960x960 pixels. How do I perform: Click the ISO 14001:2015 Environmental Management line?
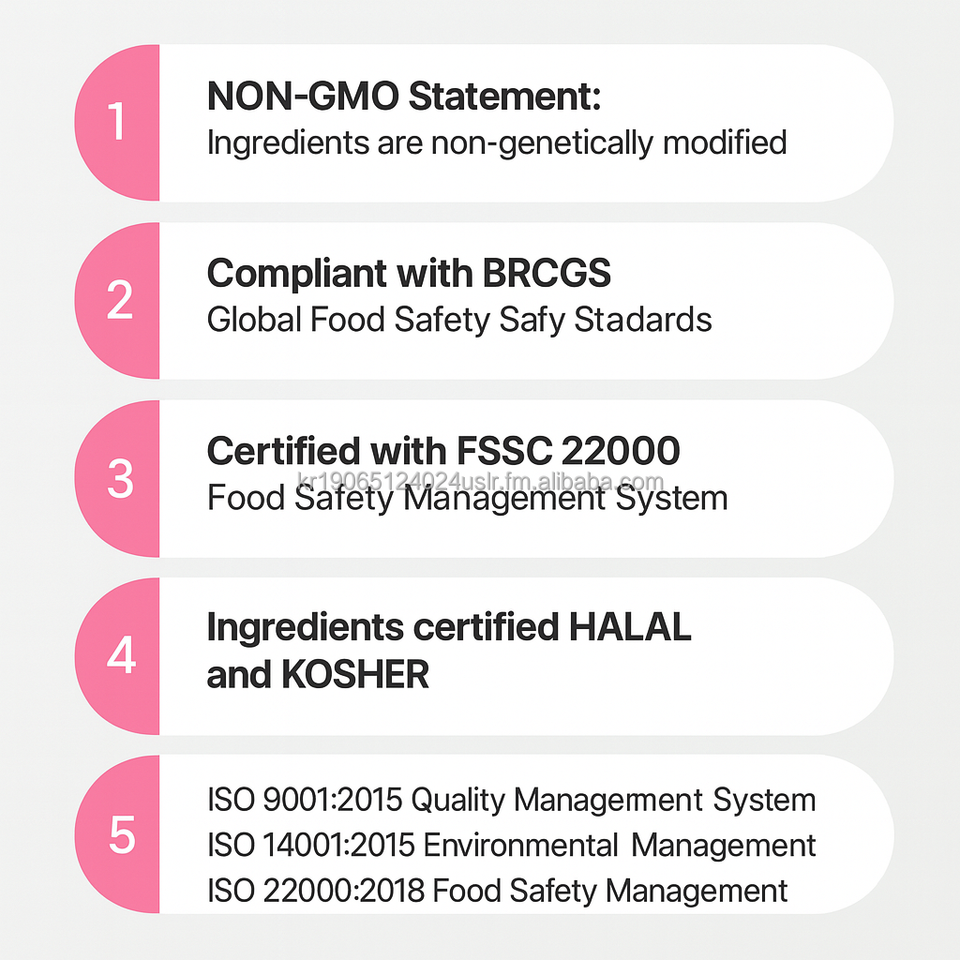511,845
